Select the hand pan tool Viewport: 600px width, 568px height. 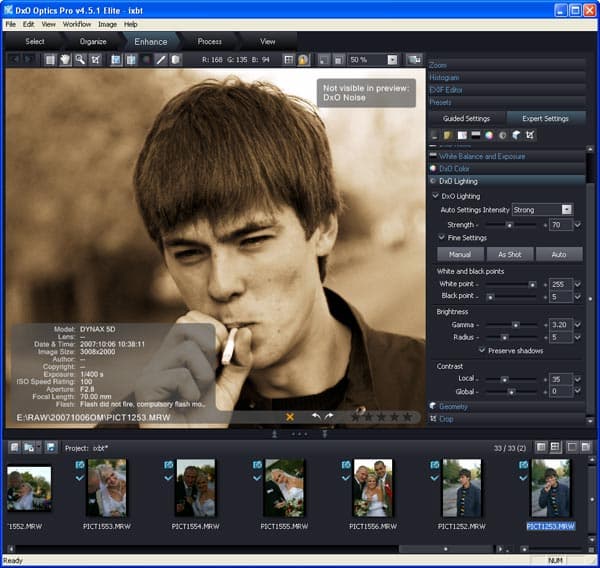click(x=65, y=60)
